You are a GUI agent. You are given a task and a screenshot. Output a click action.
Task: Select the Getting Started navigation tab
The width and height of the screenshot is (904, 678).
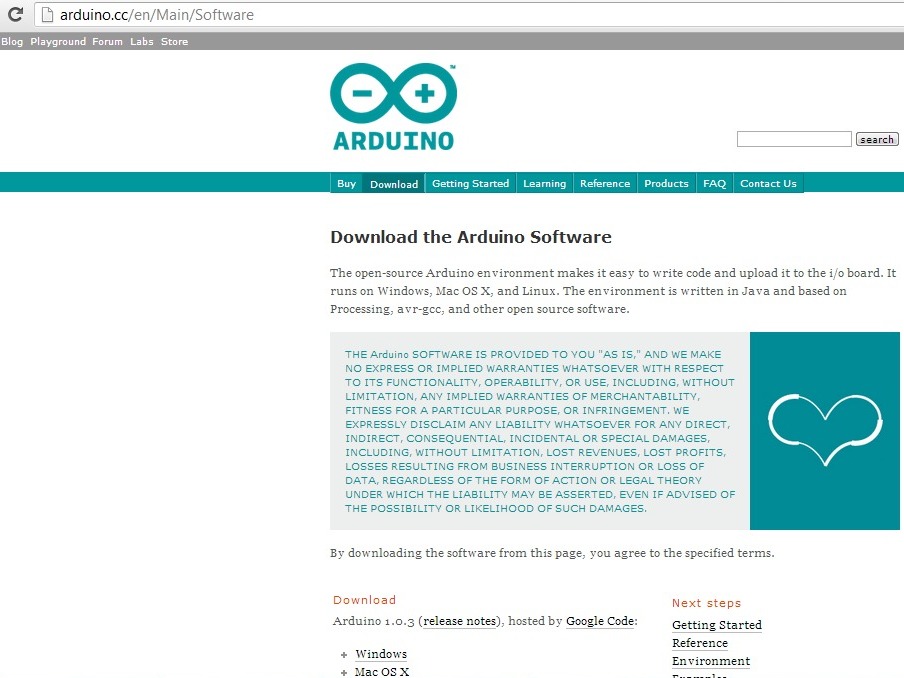(470, 183)
